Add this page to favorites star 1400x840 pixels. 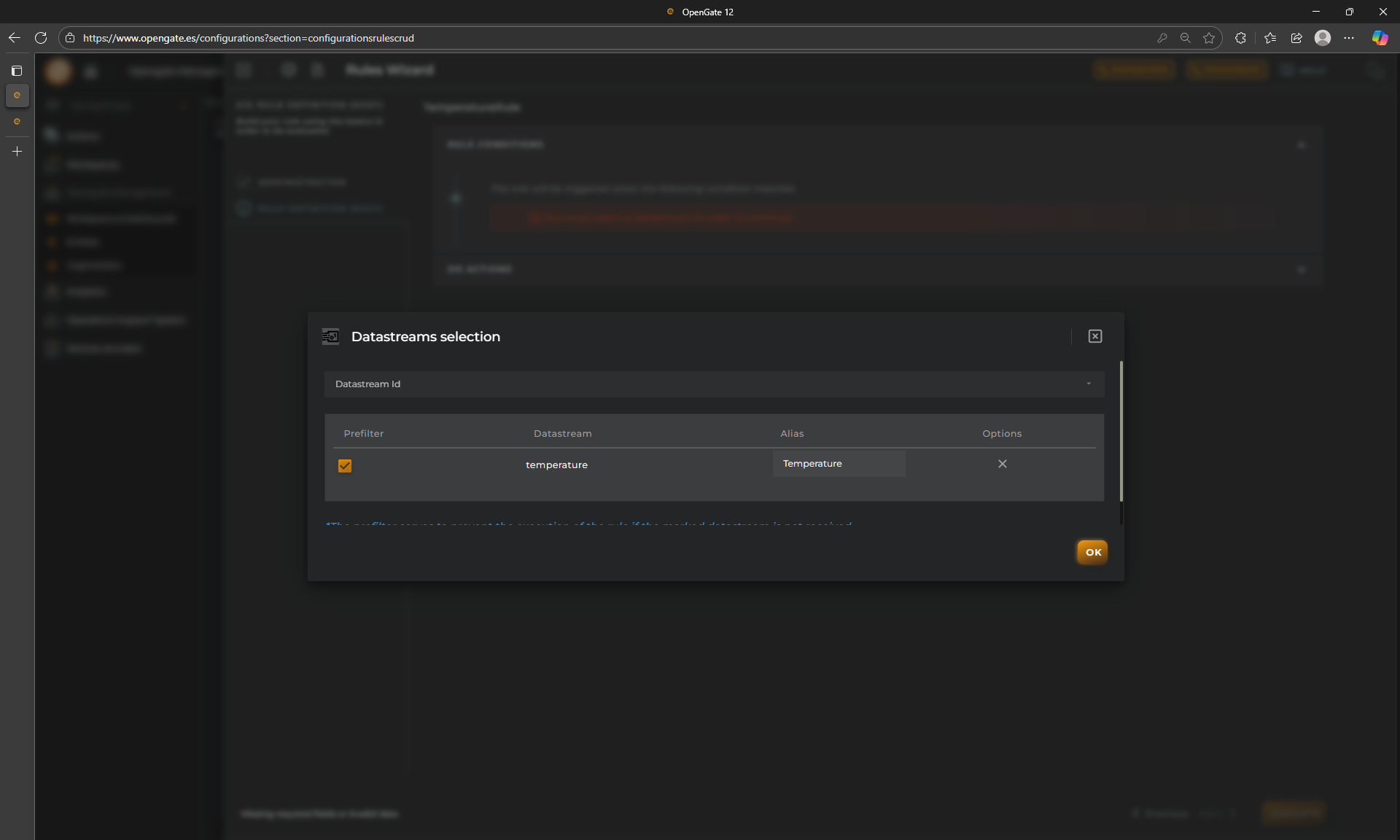coord(1209,38)
